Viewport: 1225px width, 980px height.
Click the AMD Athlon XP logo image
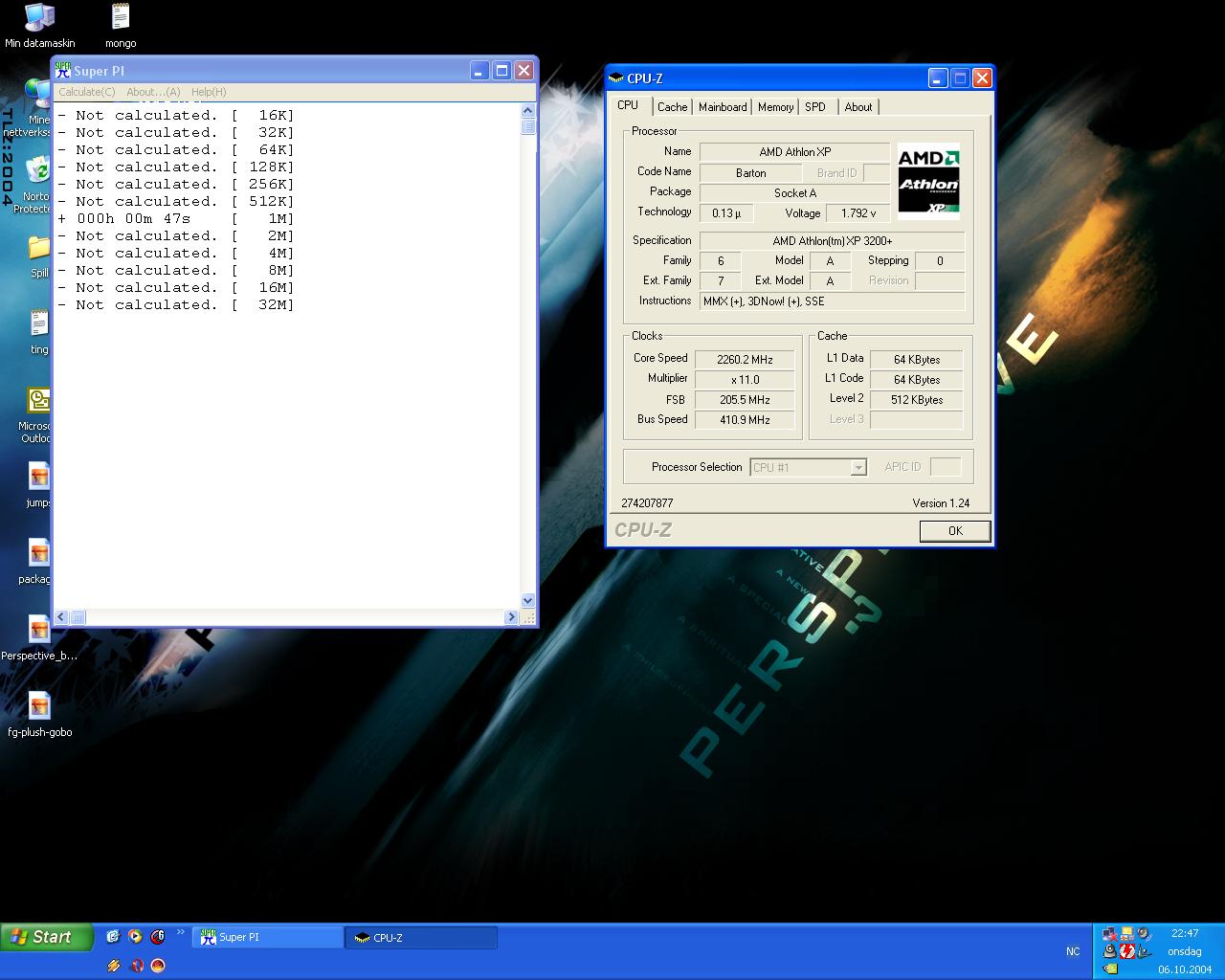pos(928,181)
